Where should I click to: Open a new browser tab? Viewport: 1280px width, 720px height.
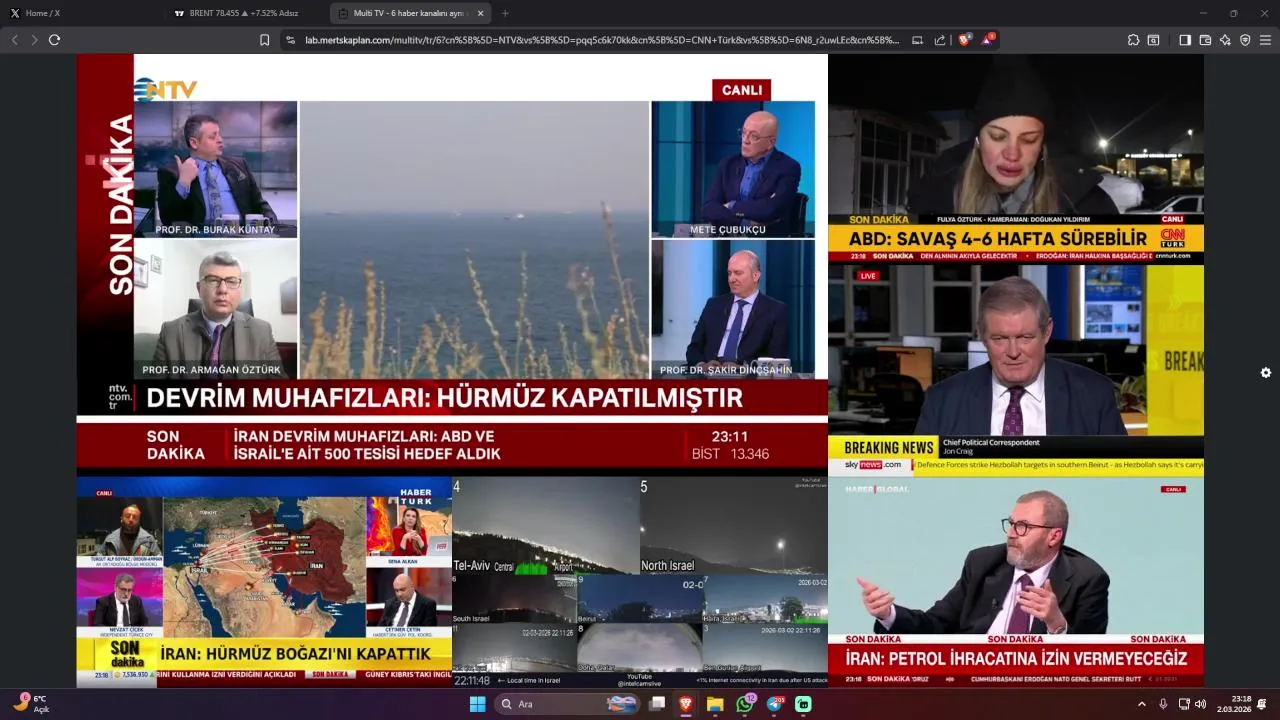[x=505, y=13]
